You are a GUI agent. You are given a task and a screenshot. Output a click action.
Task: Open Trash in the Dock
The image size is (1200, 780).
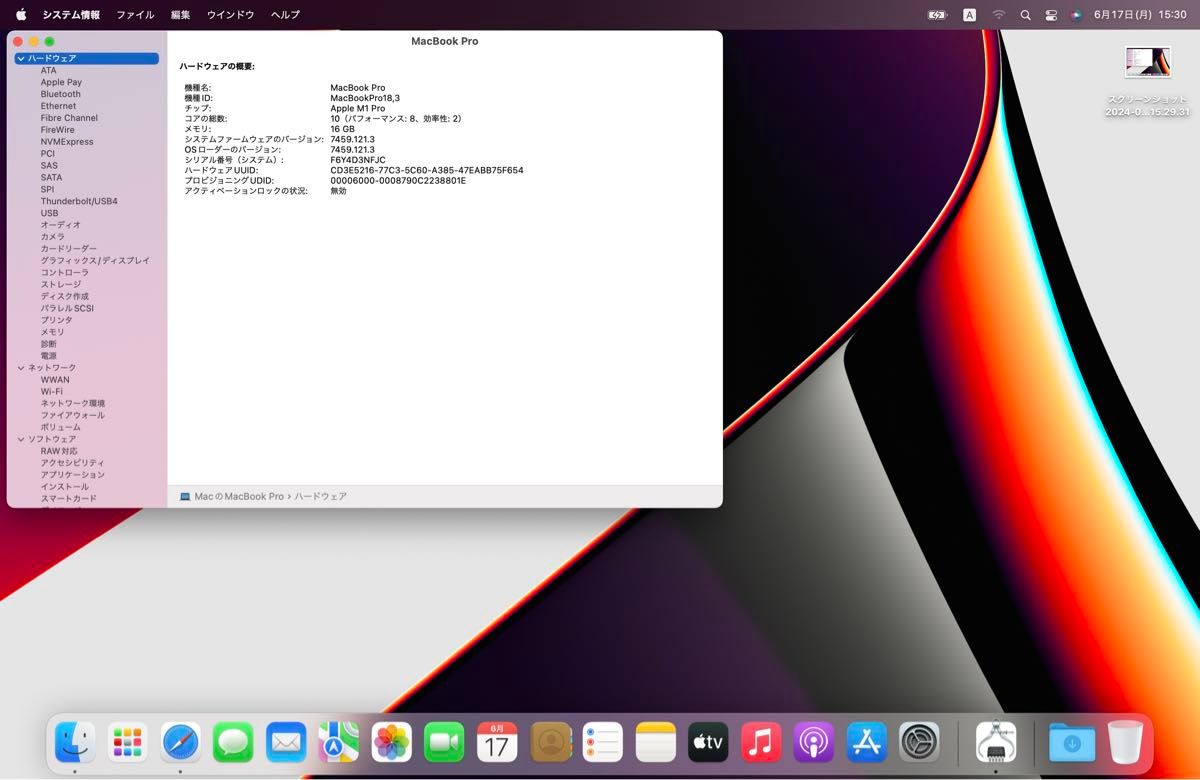[x=1126, y=742]
